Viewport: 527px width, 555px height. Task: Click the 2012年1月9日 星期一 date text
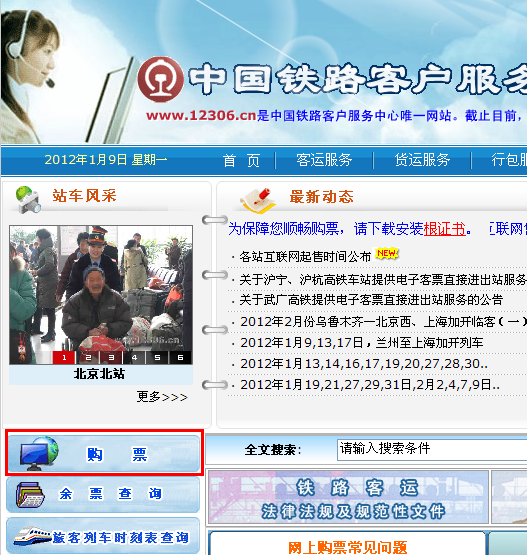[106, 160]
